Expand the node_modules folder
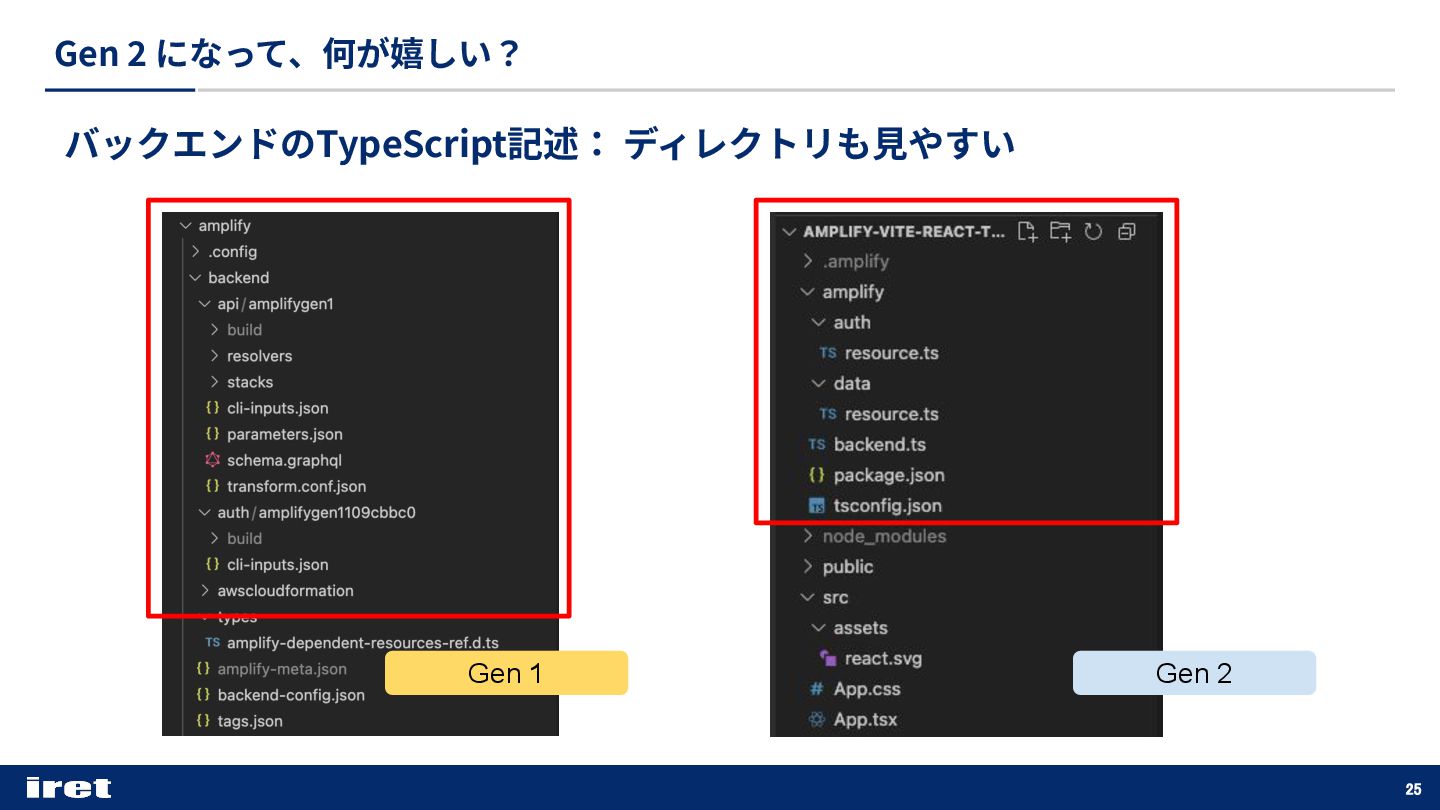 click(x=808, y=537)
